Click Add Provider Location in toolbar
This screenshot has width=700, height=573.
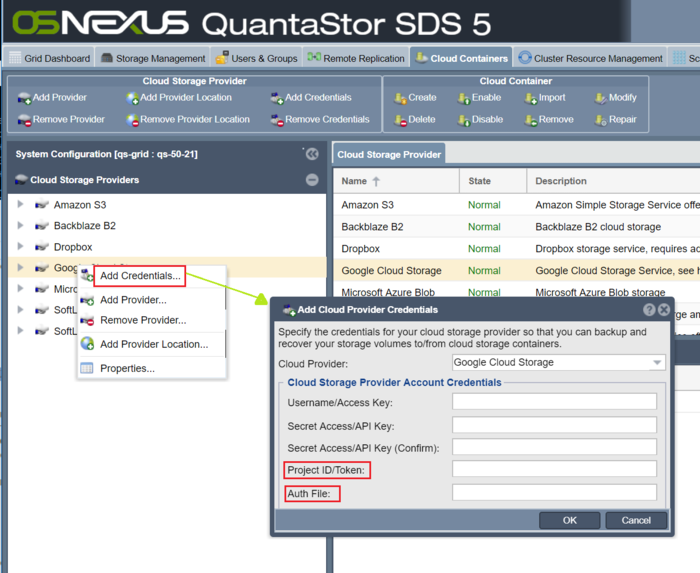(x=178, y=98)
